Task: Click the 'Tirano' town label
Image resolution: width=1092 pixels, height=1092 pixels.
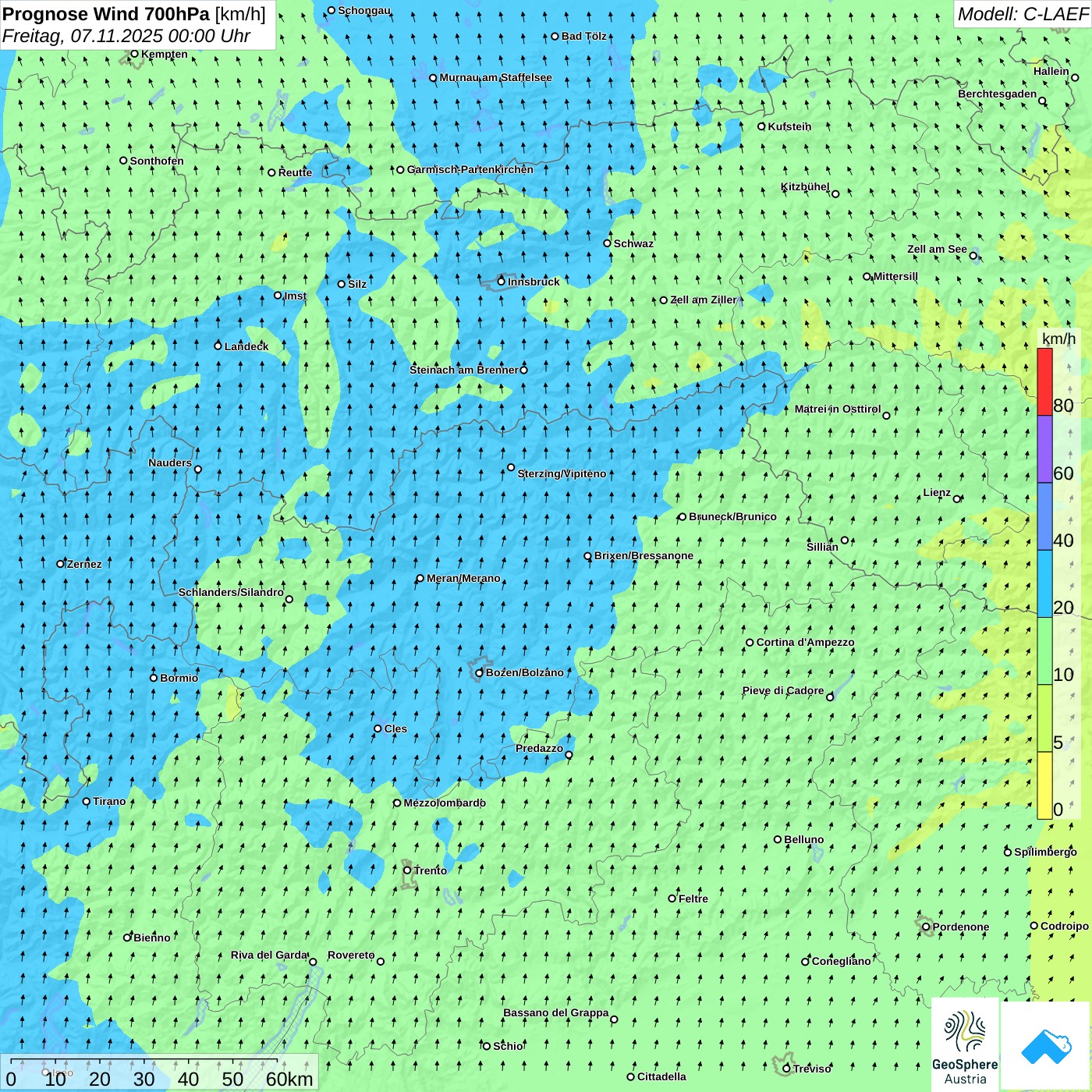Action: click(109, 801)
